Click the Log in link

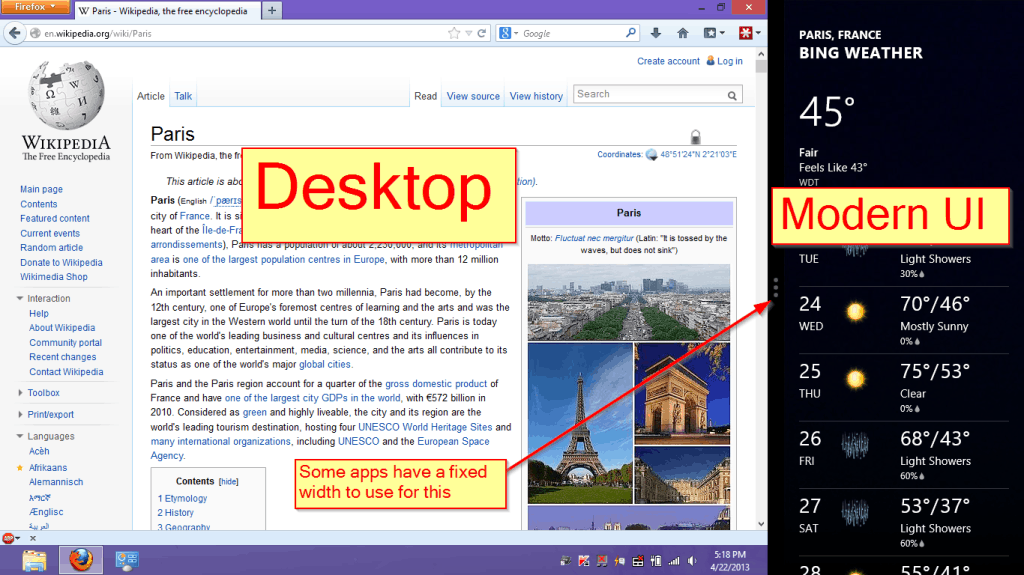click(729, 61)
